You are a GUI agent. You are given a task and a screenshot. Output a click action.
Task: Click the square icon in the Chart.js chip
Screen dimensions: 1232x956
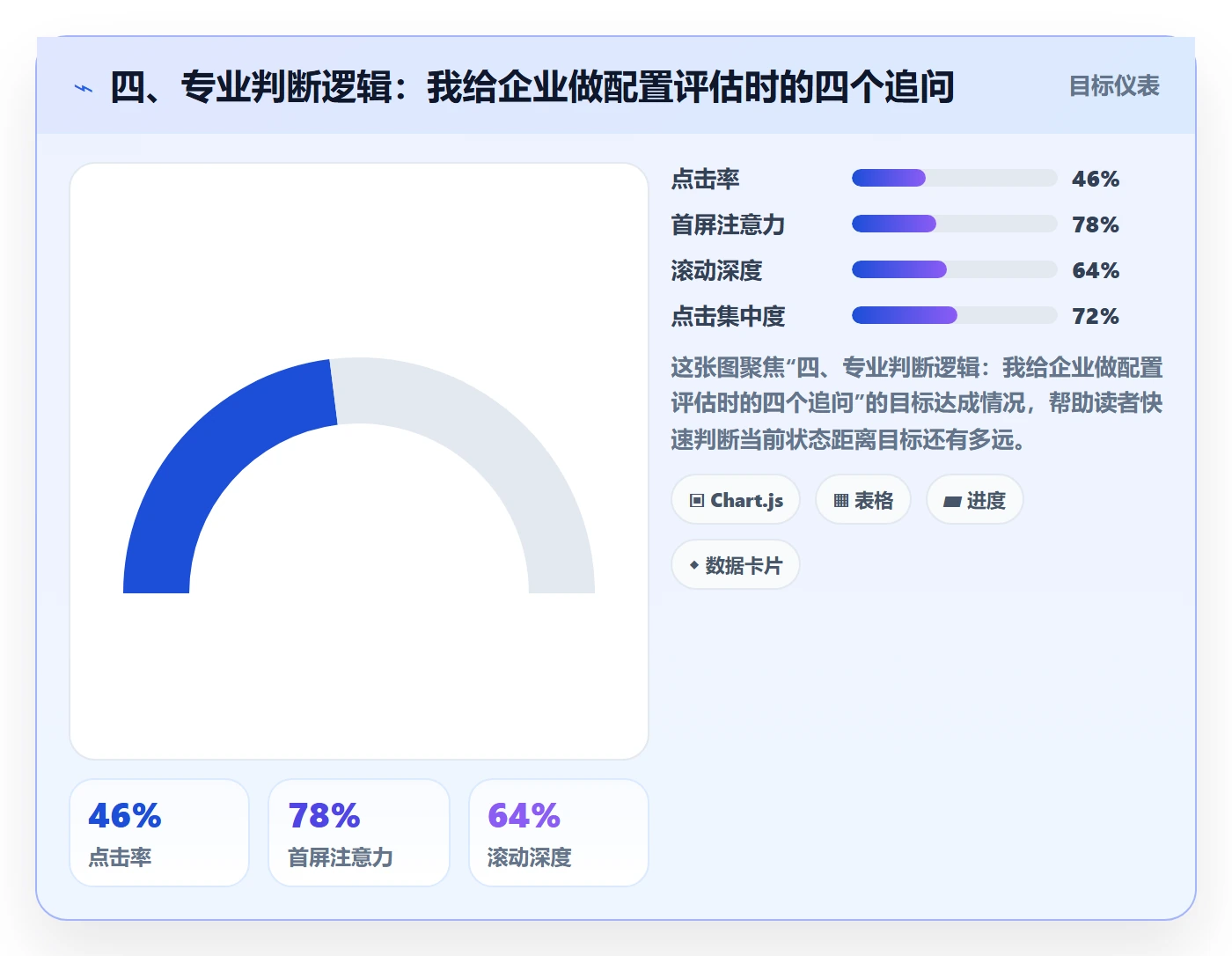point(697,501)
